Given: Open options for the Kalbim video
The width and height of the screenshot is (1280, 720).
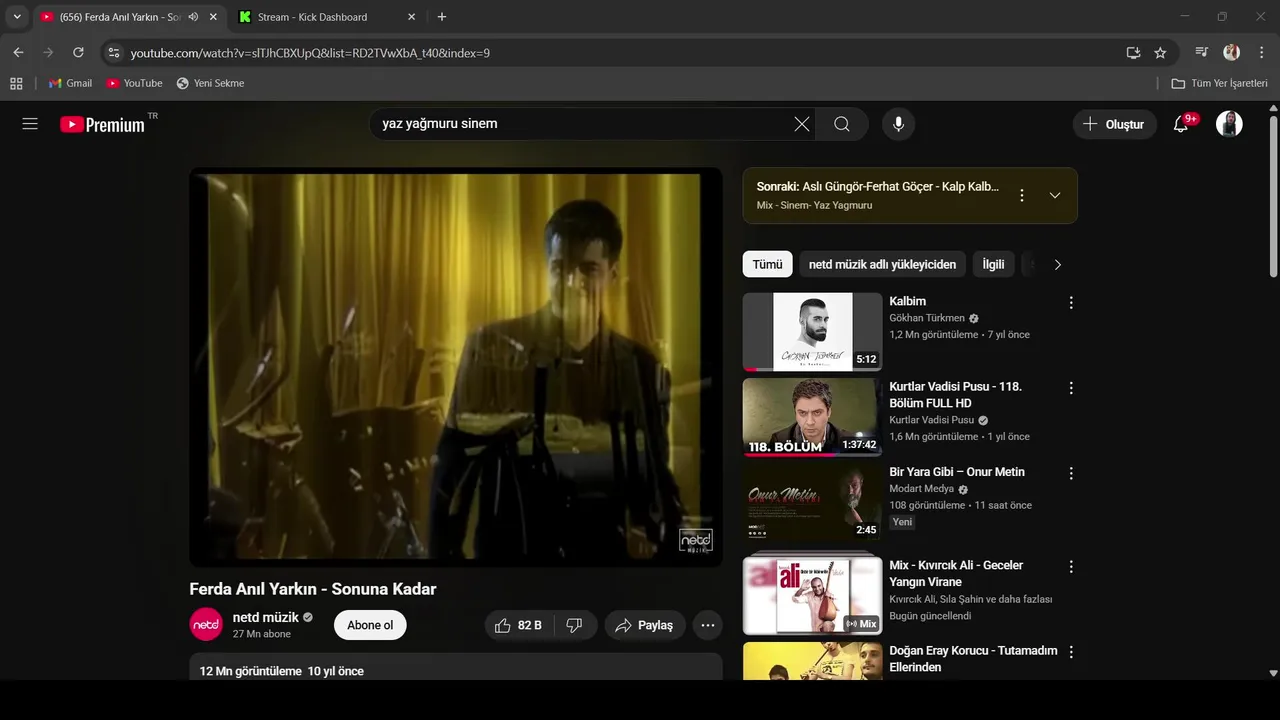Looking at the screenshot, I should pyautogui.click(x=1071, y=303).
